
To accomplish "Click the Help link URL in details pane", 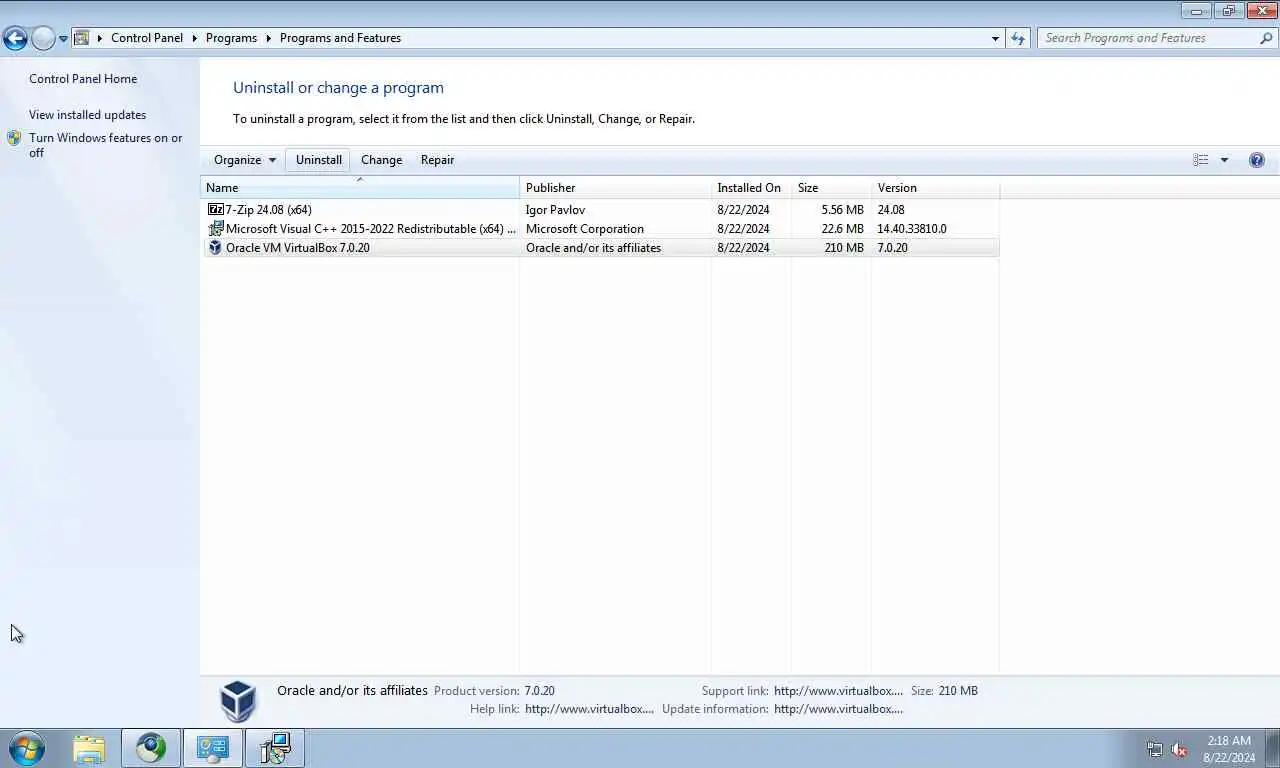I will coord(589,709).
